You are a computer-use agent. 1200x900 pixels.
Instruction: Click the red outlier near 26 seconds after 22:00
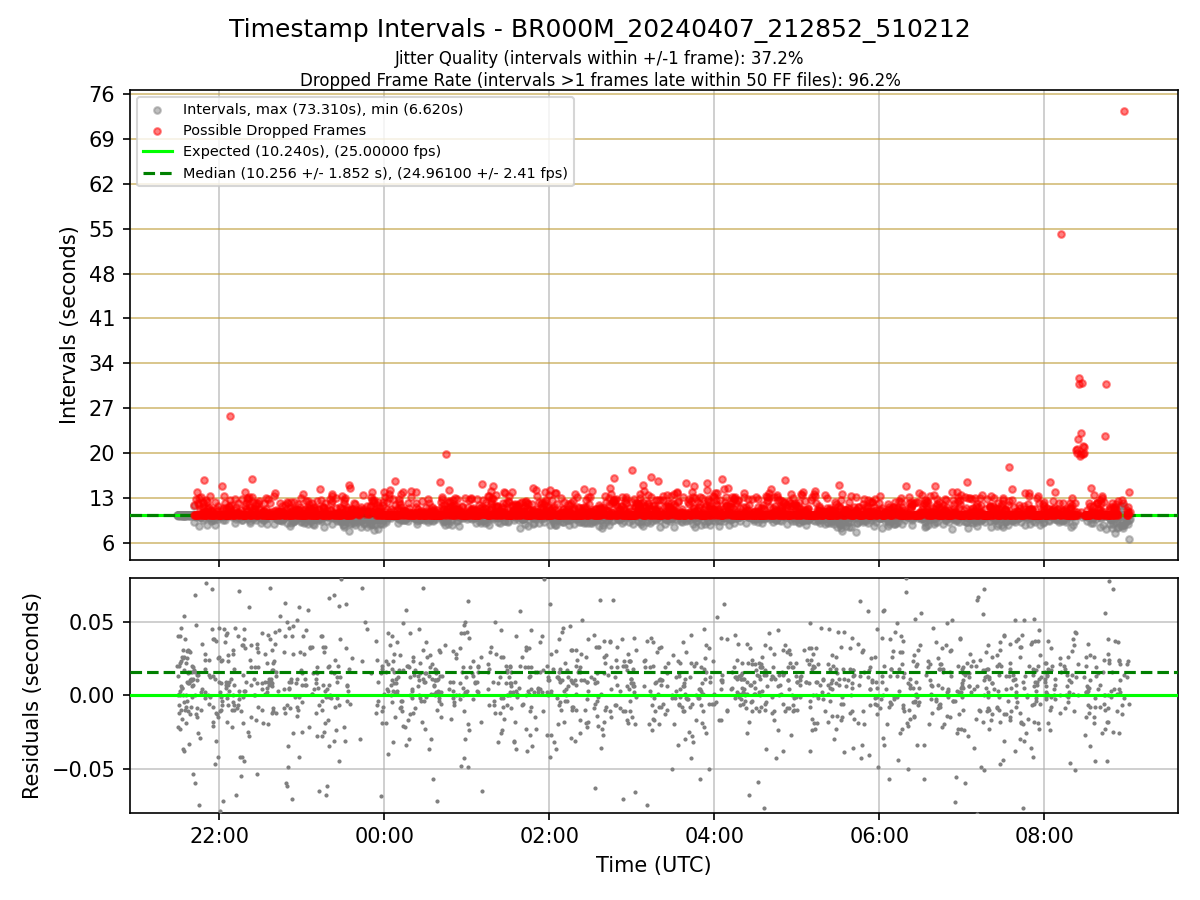click(x=230, y=416)
